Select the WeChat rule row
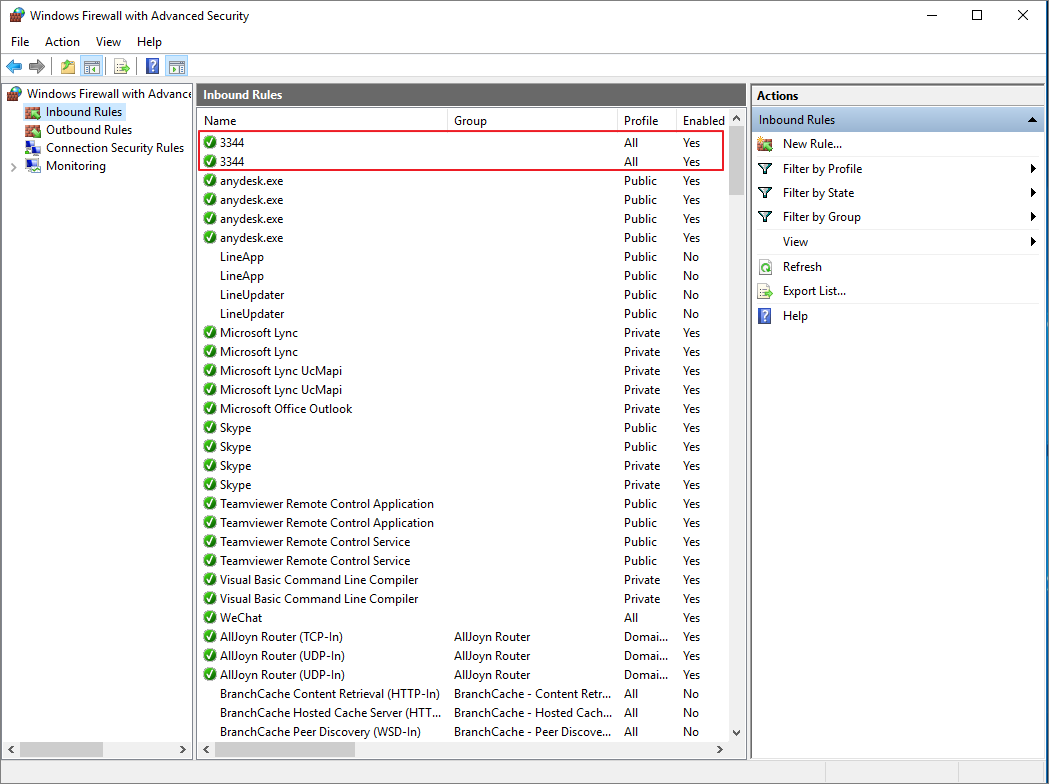 click(x=463, y=617)
